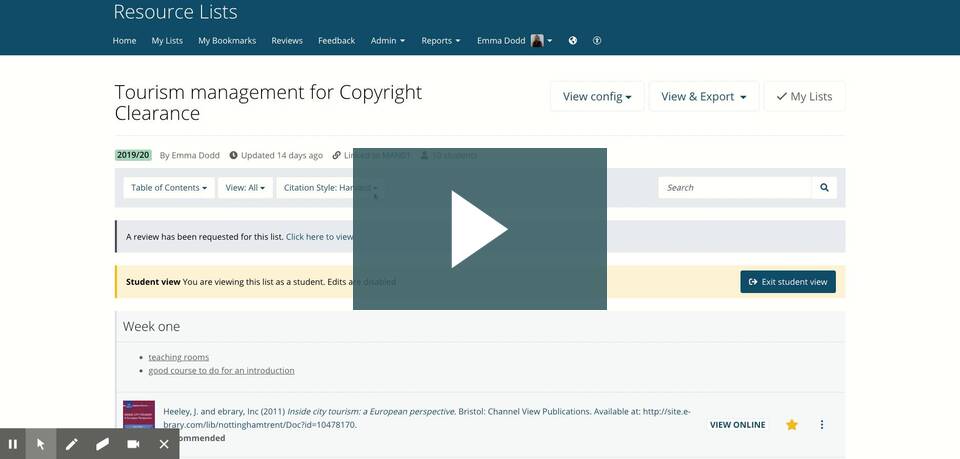Click the 'By Emma Dodd' author text
The image size is (960, 459).
pos(190,155)
